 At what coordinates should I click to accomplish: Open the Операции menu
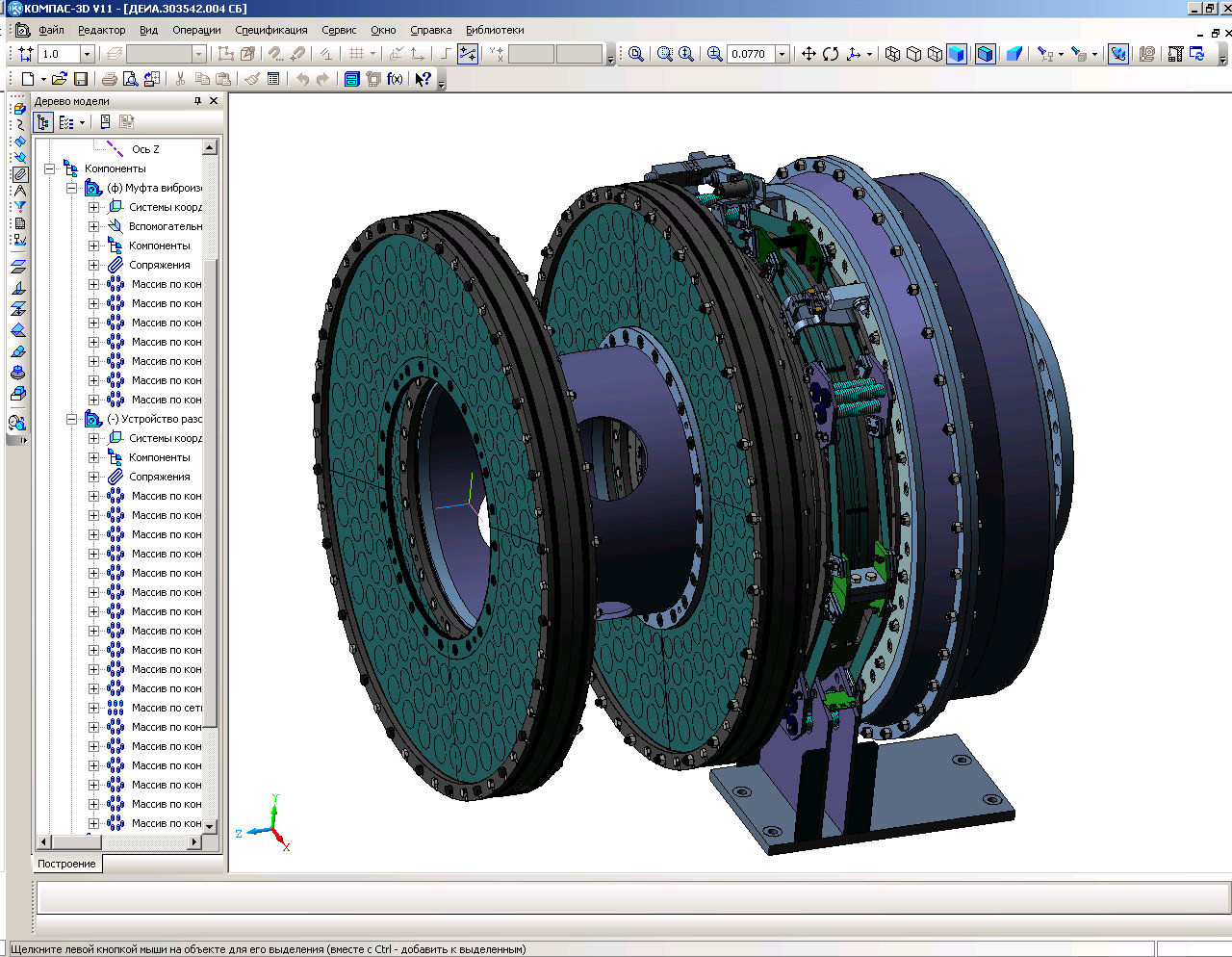(196, 30)
